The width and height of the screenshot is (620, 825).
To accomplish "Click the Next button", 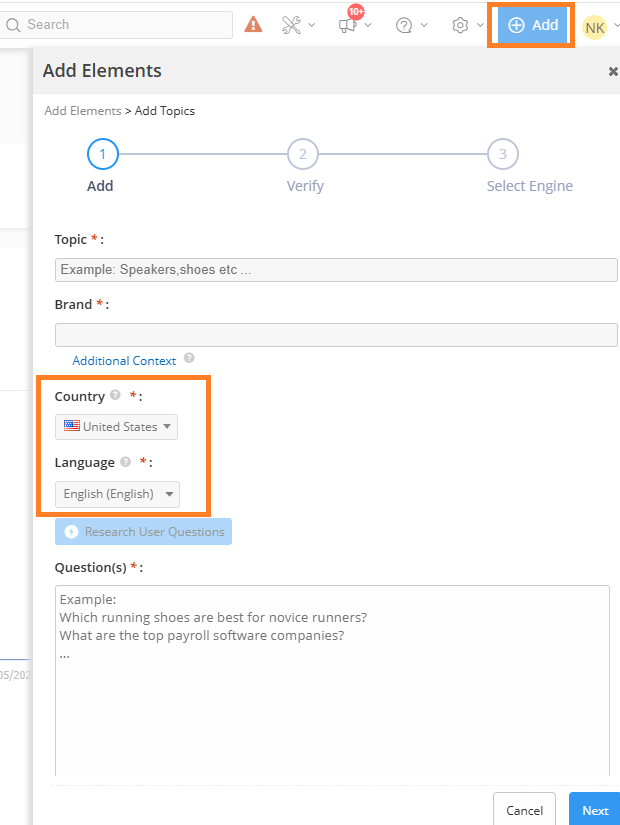I will tap(595, 810).
